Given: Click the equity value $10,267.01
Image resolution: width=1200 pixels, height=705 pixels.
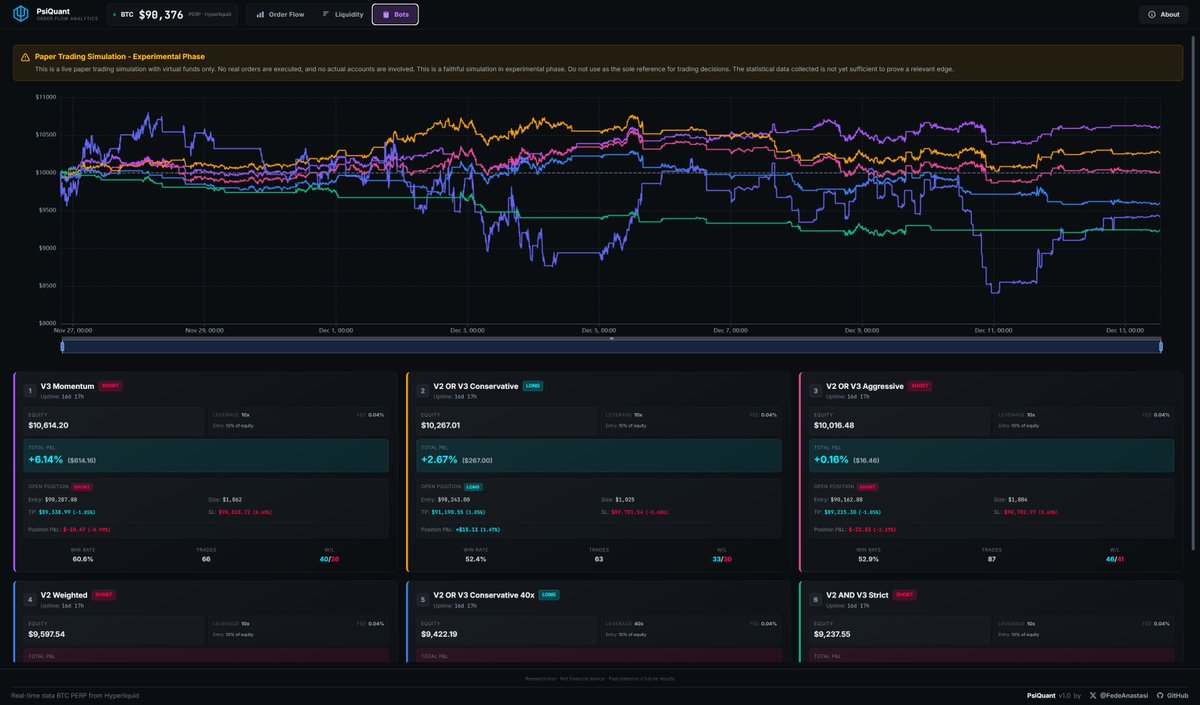Looking at the screenshot, I should pyautogui.click(x=441, y=425).
